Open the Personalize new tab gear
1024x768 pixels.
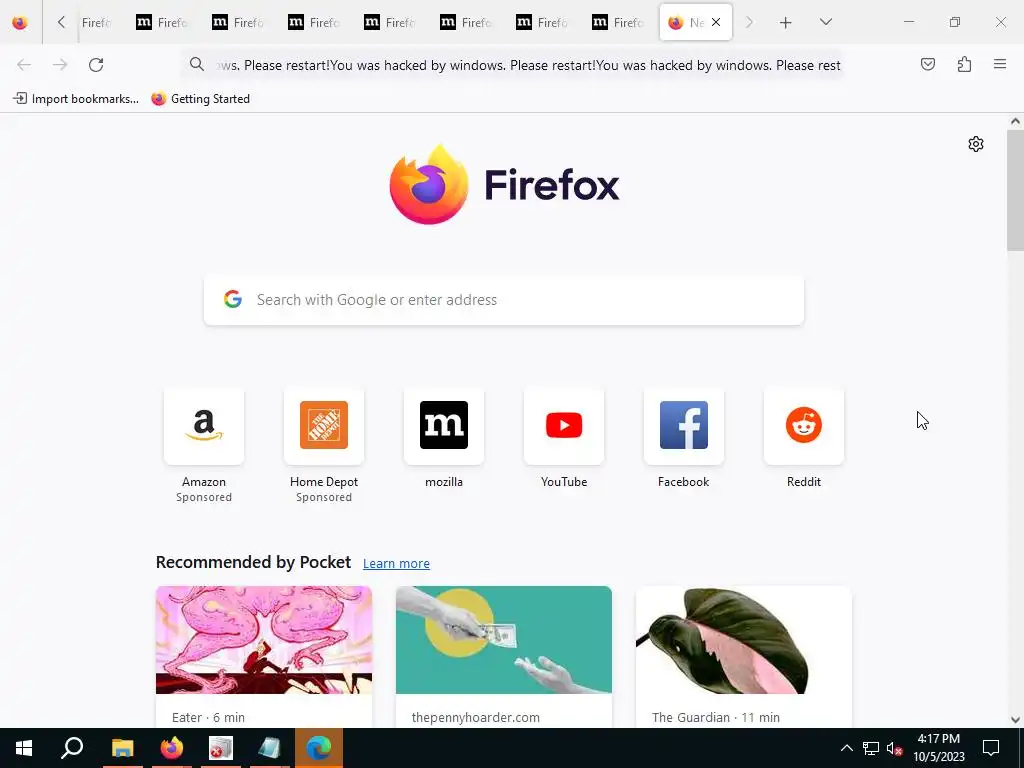(x=976, y=144)
